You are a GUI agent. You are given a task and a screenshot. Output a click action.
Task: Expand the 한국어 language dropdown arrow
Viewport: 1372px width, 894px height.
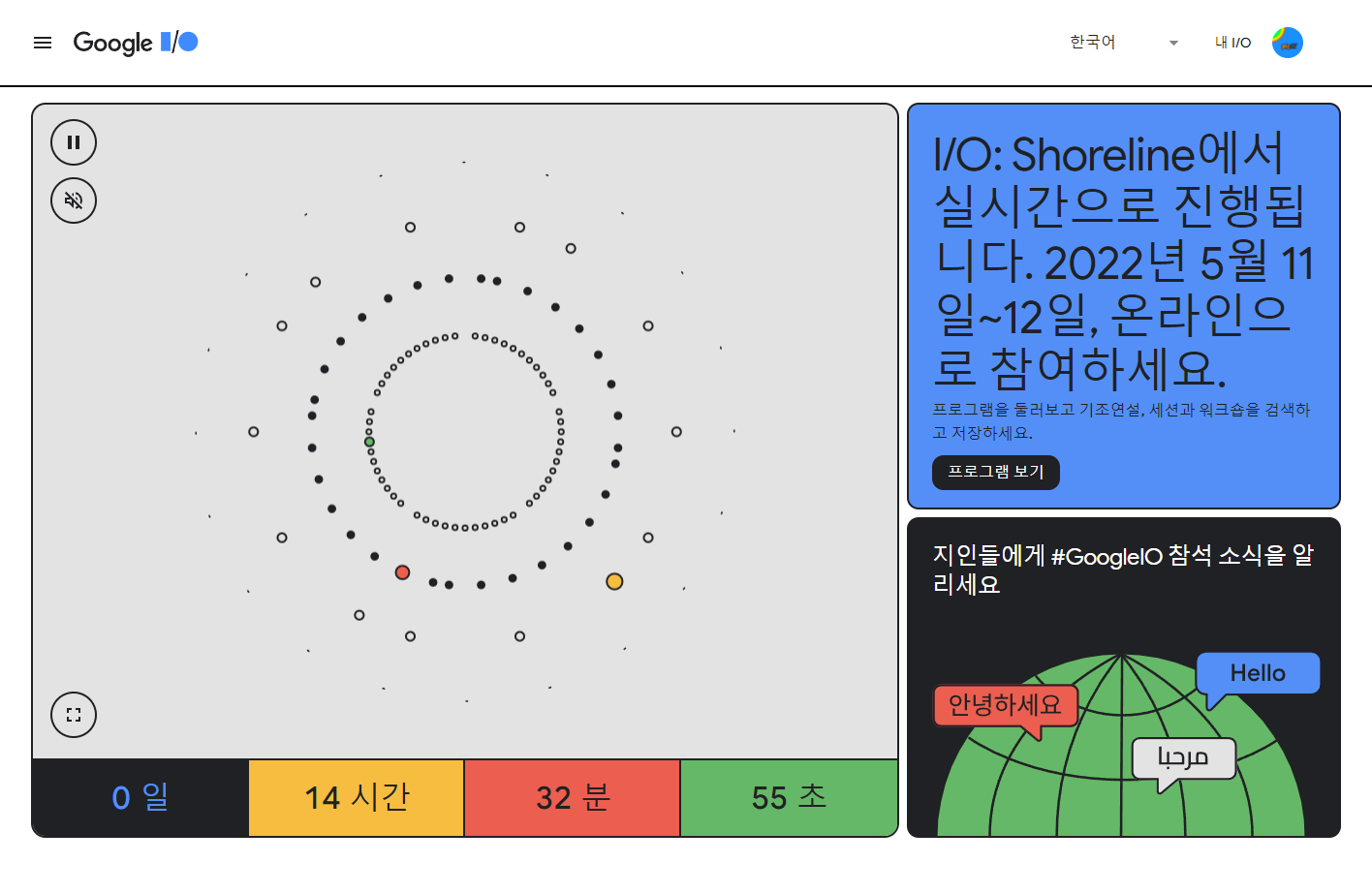pyautogui.click(x=1173, y=43)
